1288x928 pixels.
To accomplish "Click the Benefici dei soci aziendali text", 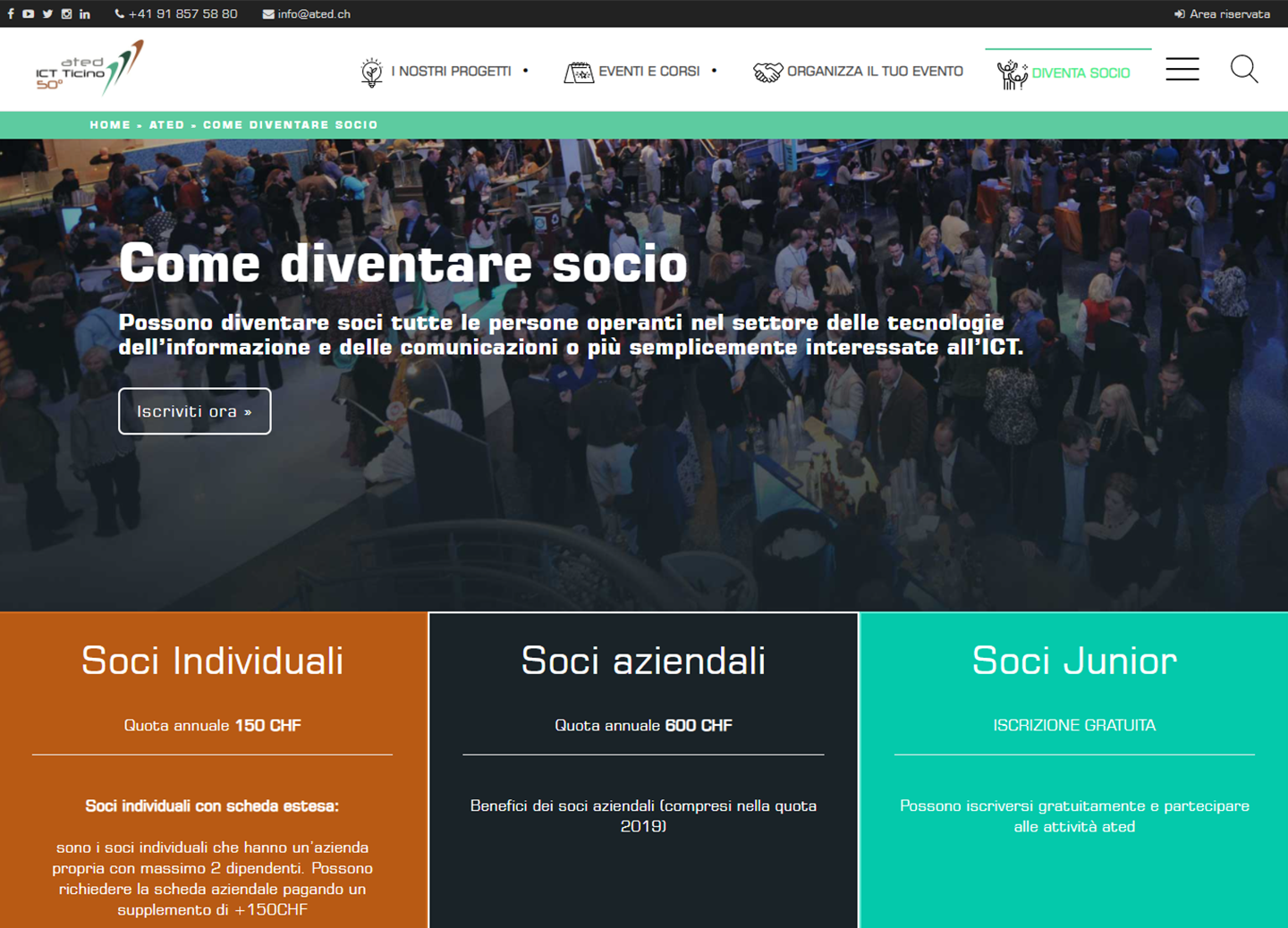I will [644, 815].
